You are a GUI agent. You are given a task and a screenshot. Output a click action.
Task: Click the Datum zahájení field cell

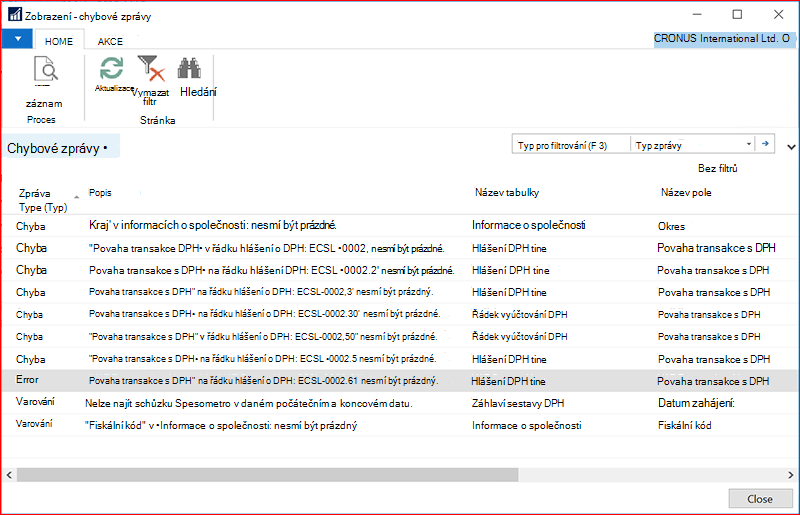696,403
